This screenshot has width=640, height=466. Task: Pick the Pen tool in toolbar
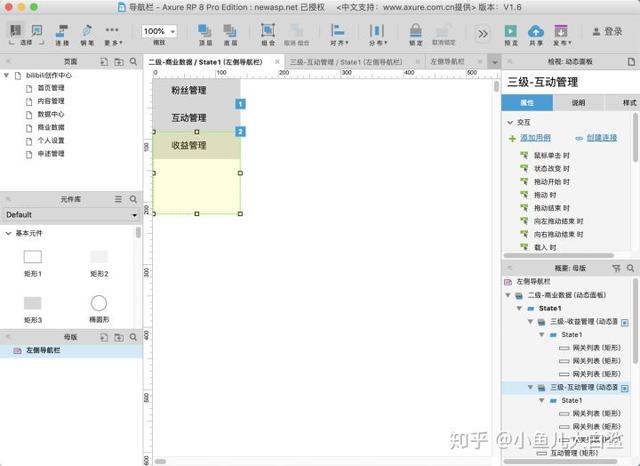87,34
